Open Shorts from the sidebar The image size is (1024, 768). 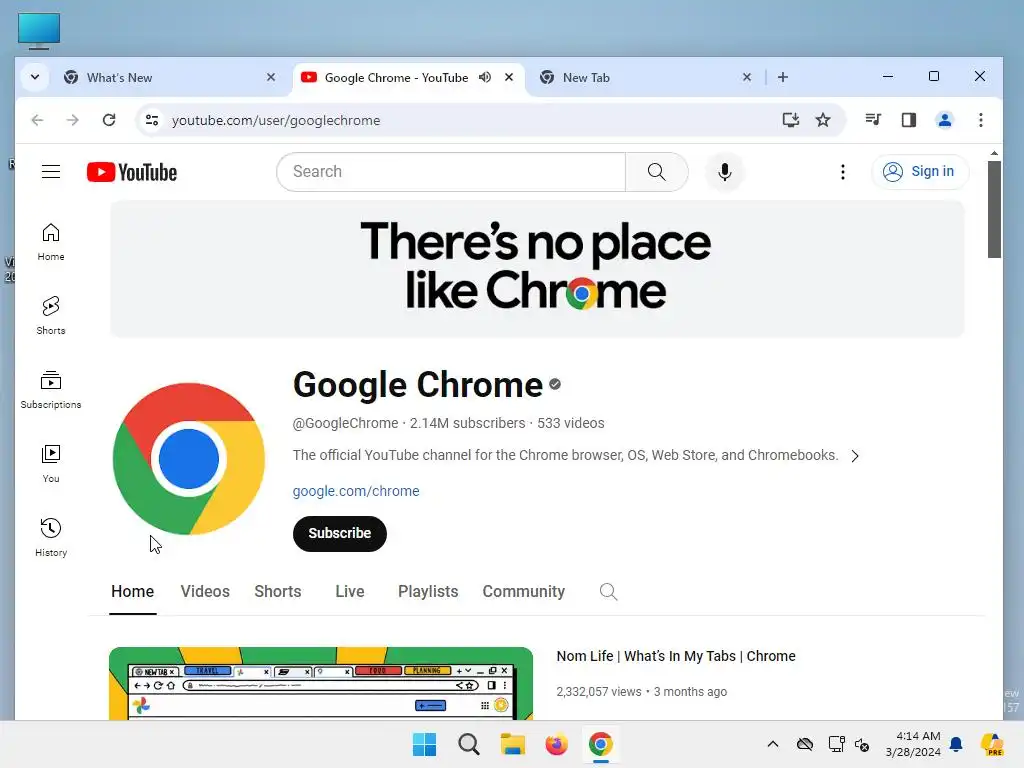51,315
